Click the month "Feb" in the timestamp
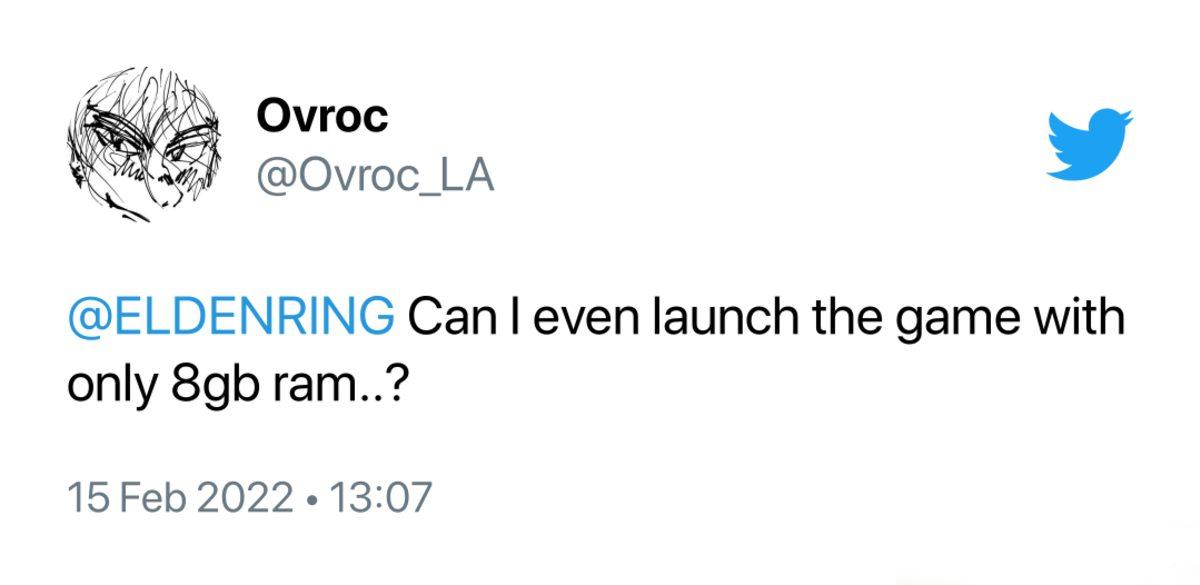Screen dimensions: 1200x585 point(164,497)
